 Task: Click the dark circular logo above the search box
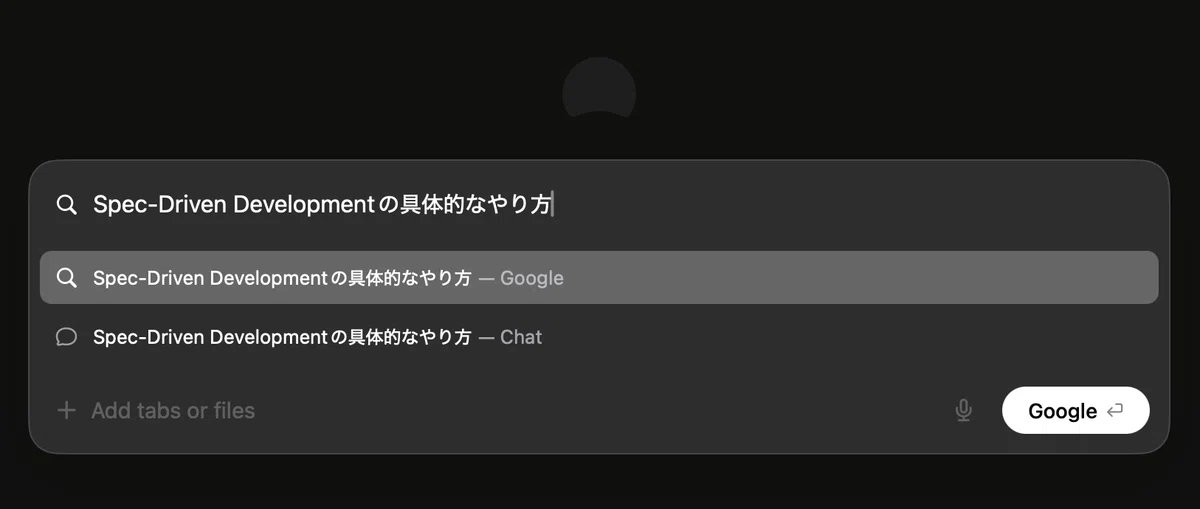pyautogui.click(x=599, y=90)
